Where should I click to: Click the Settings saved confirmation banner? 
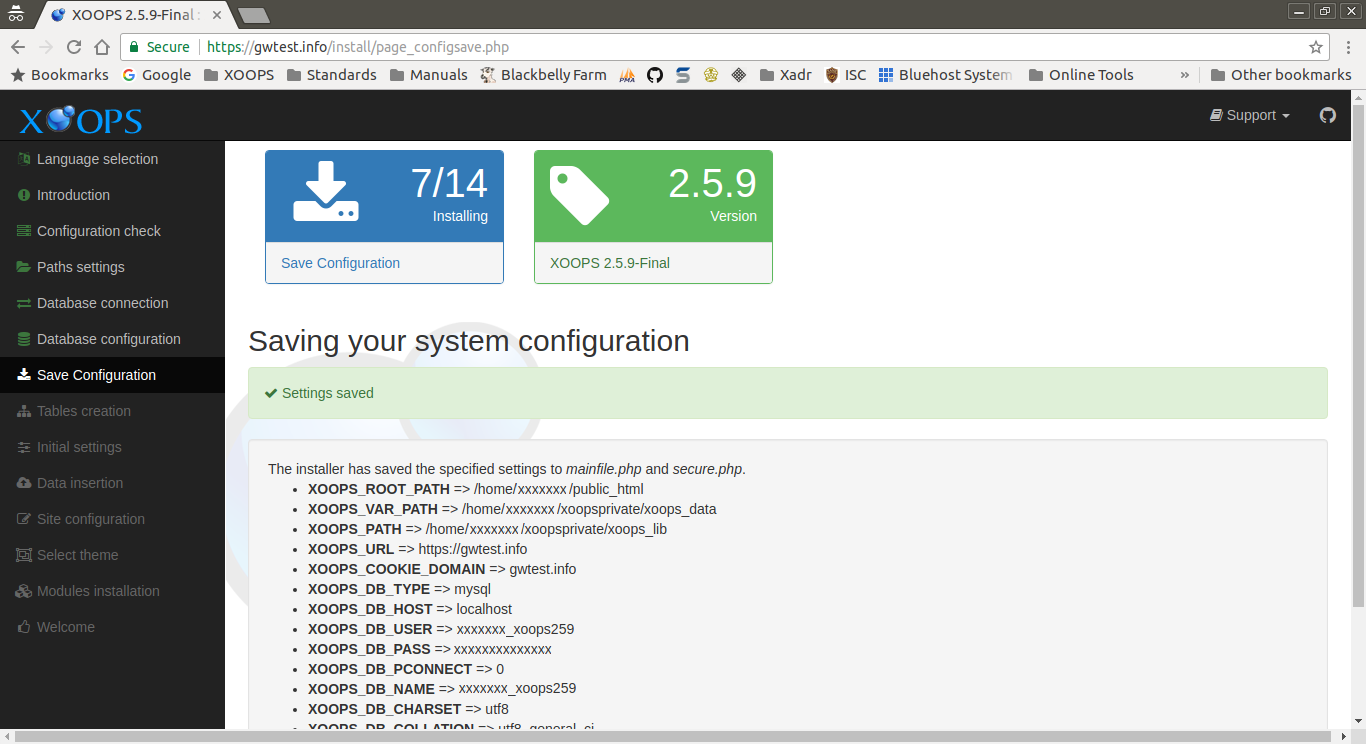[788, 393]
